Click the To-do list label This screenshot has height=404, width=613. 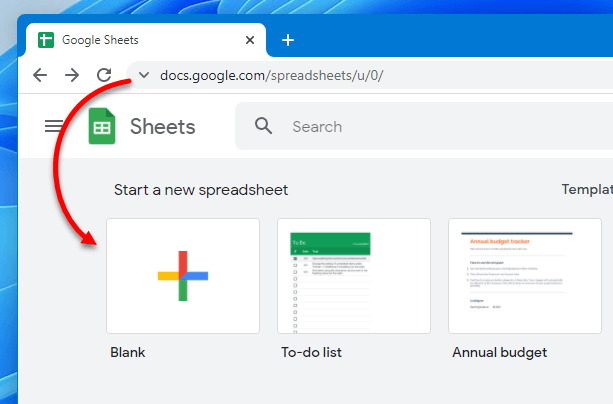click(311, 352)
